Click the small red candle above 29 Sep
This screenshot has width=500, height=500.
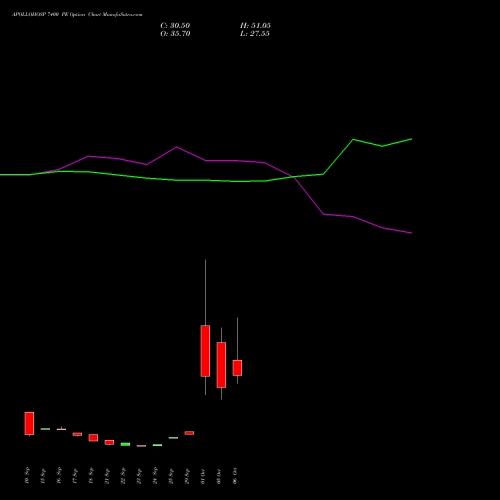tap(189, 433)
